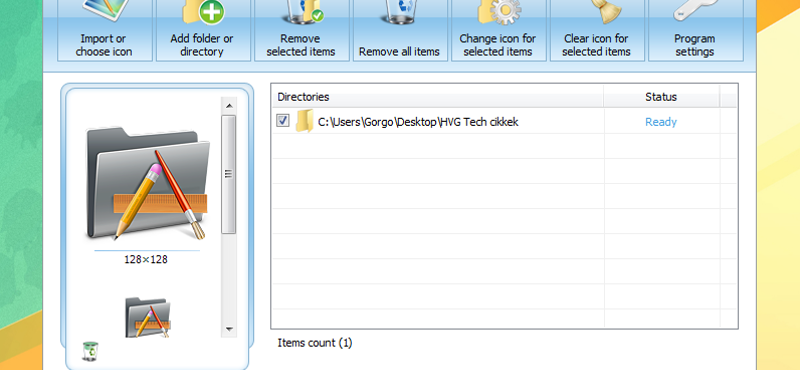Click yellow folder icon in directory row
Image resolution: width=800 pixels, height=370 pixels.
tap(304, 121)
